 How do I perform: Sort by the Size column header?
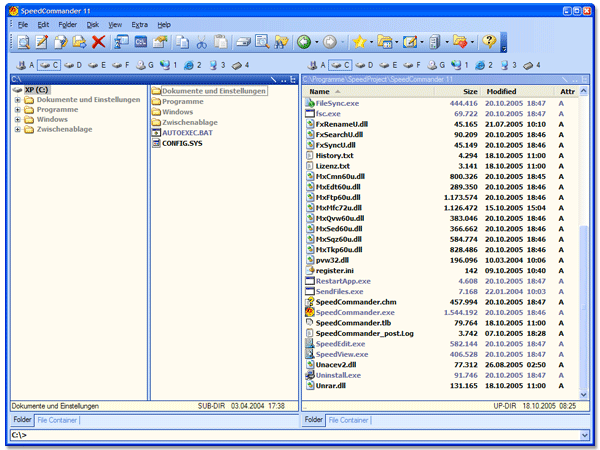coord(458,92)
